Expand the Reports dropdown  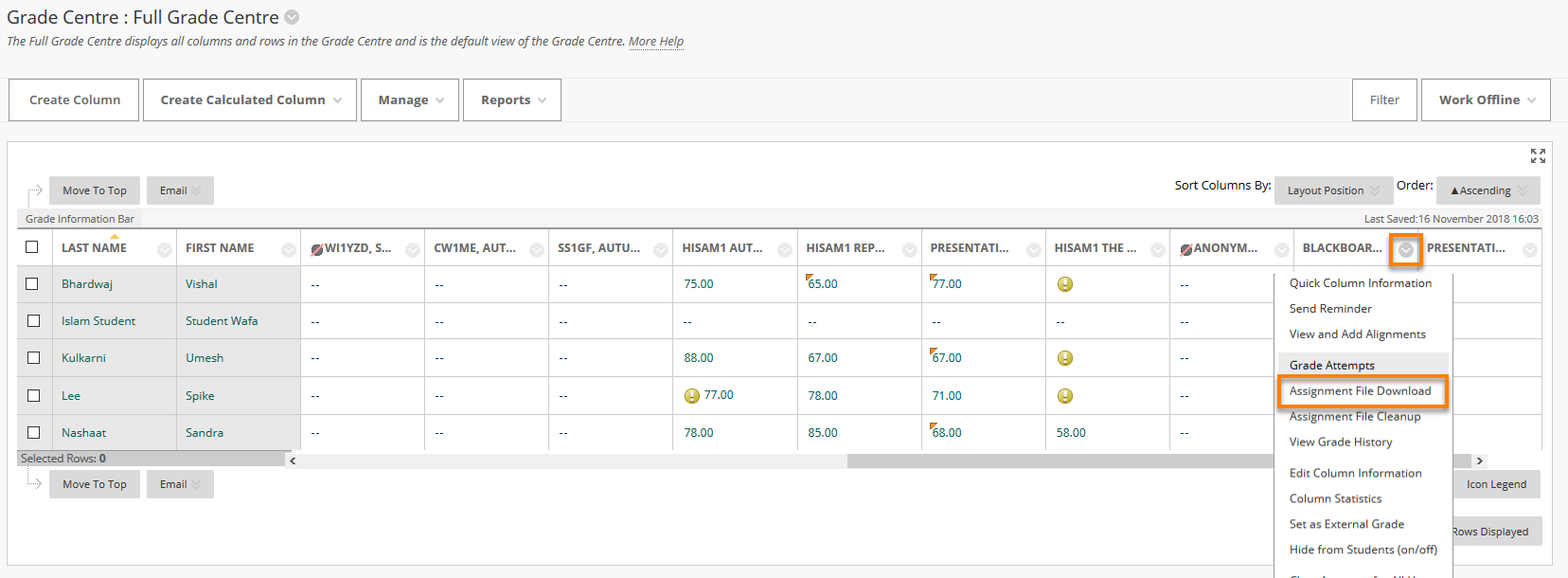coord(512,99)
